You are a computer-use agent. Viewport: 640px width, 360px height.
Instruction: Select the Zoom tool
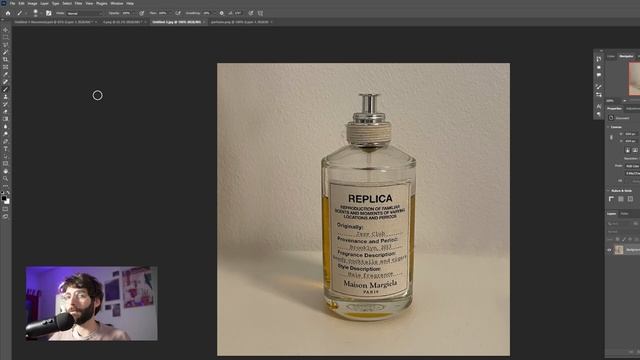5,178
